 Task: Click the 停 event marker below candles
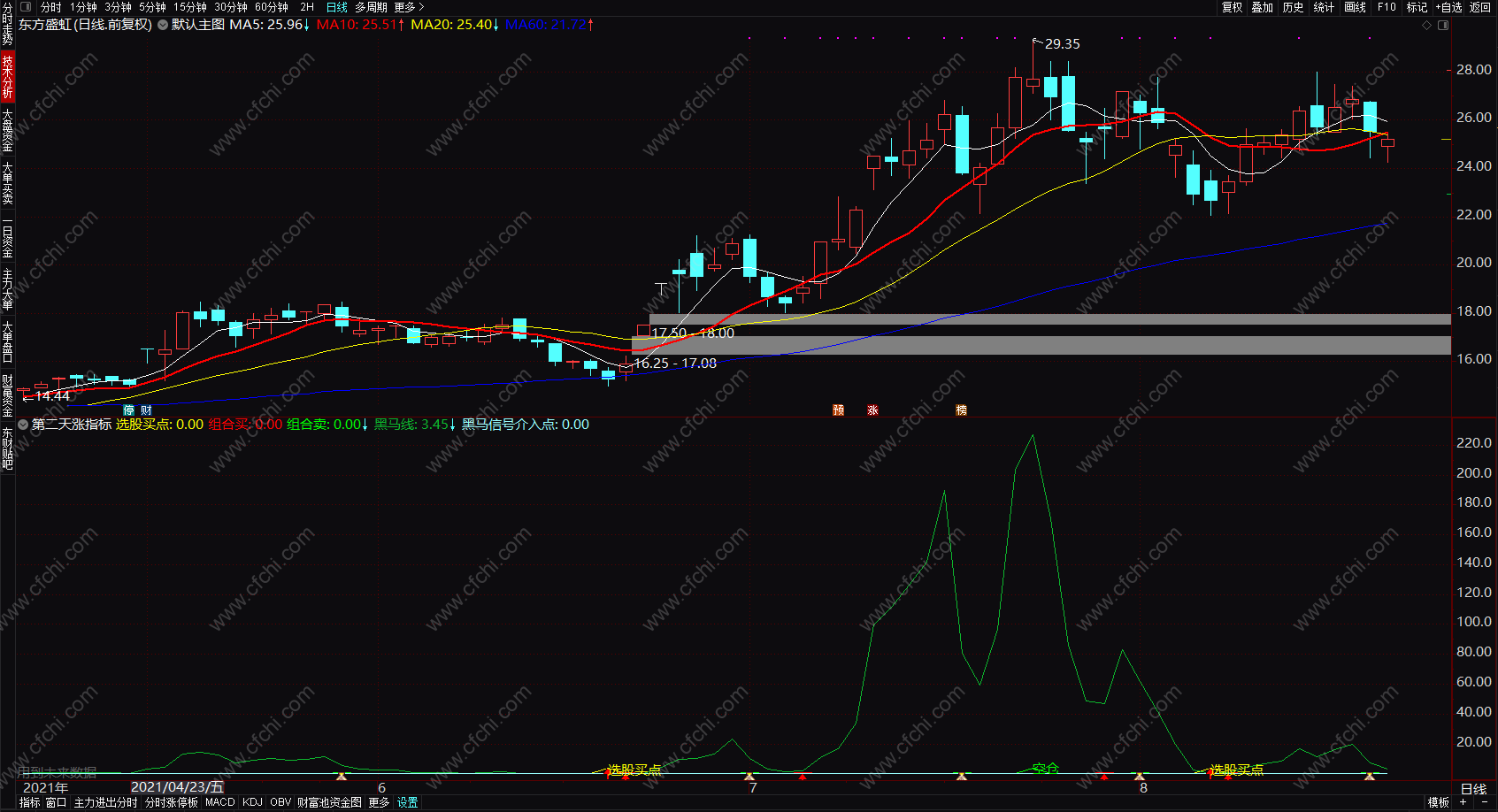pos(129,410)
